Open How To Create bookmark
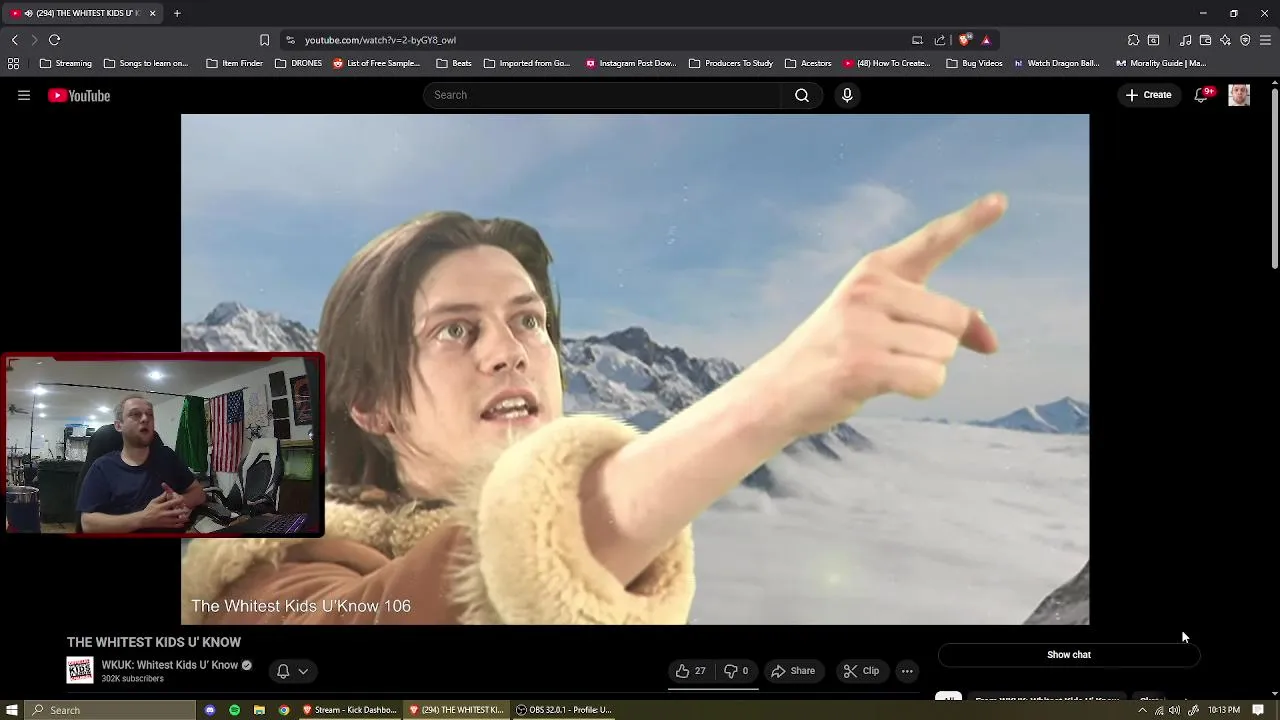The image size is (1280, 720). pos(887,63)
